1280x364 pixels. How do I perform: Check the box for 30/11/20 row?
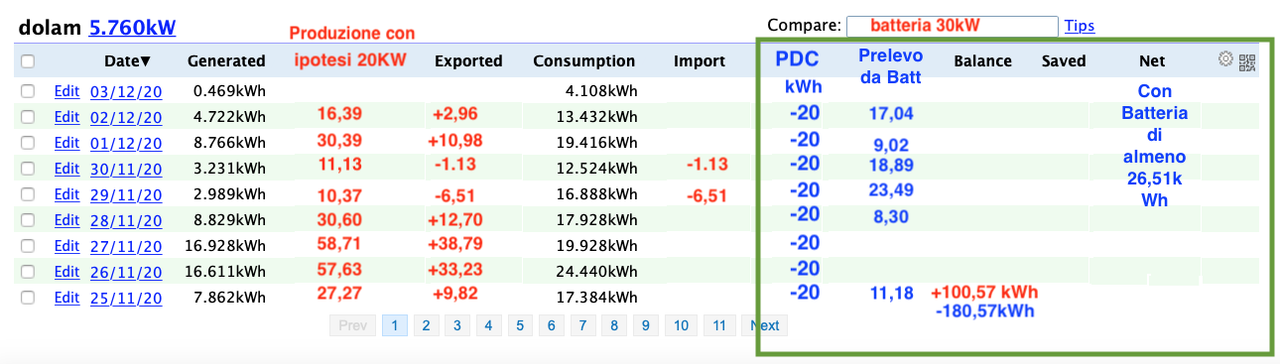pos(28,168)
